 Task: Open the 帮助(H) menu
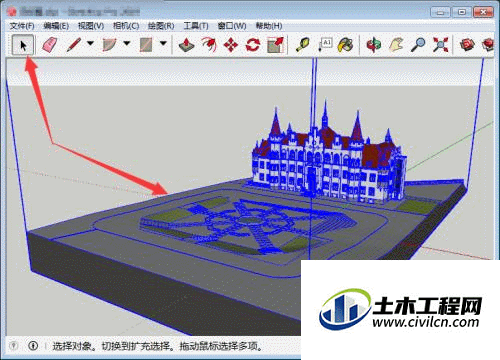269,26
